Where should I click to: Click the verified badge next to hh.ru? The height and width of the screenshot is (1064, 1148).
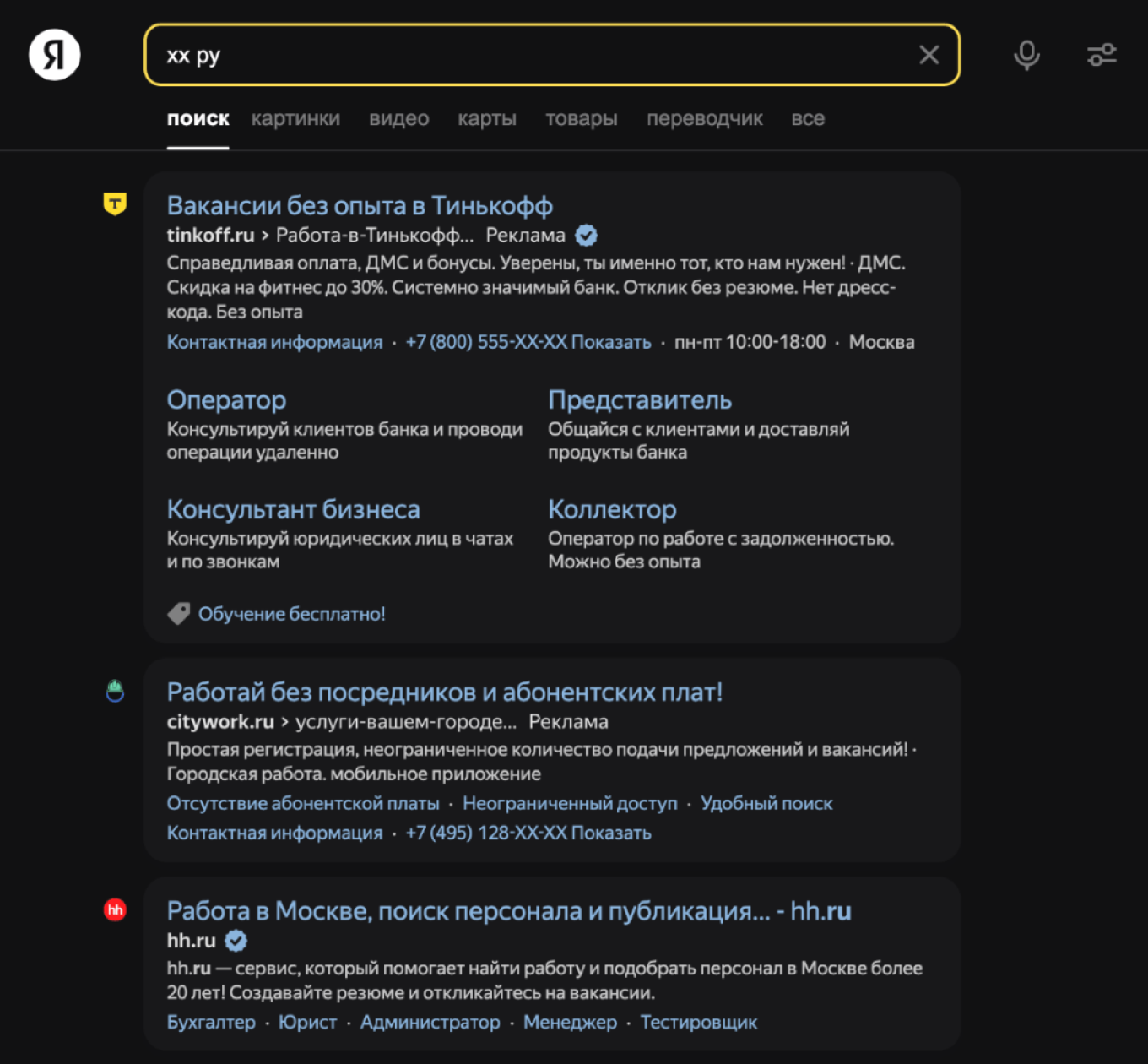[236, 941]
